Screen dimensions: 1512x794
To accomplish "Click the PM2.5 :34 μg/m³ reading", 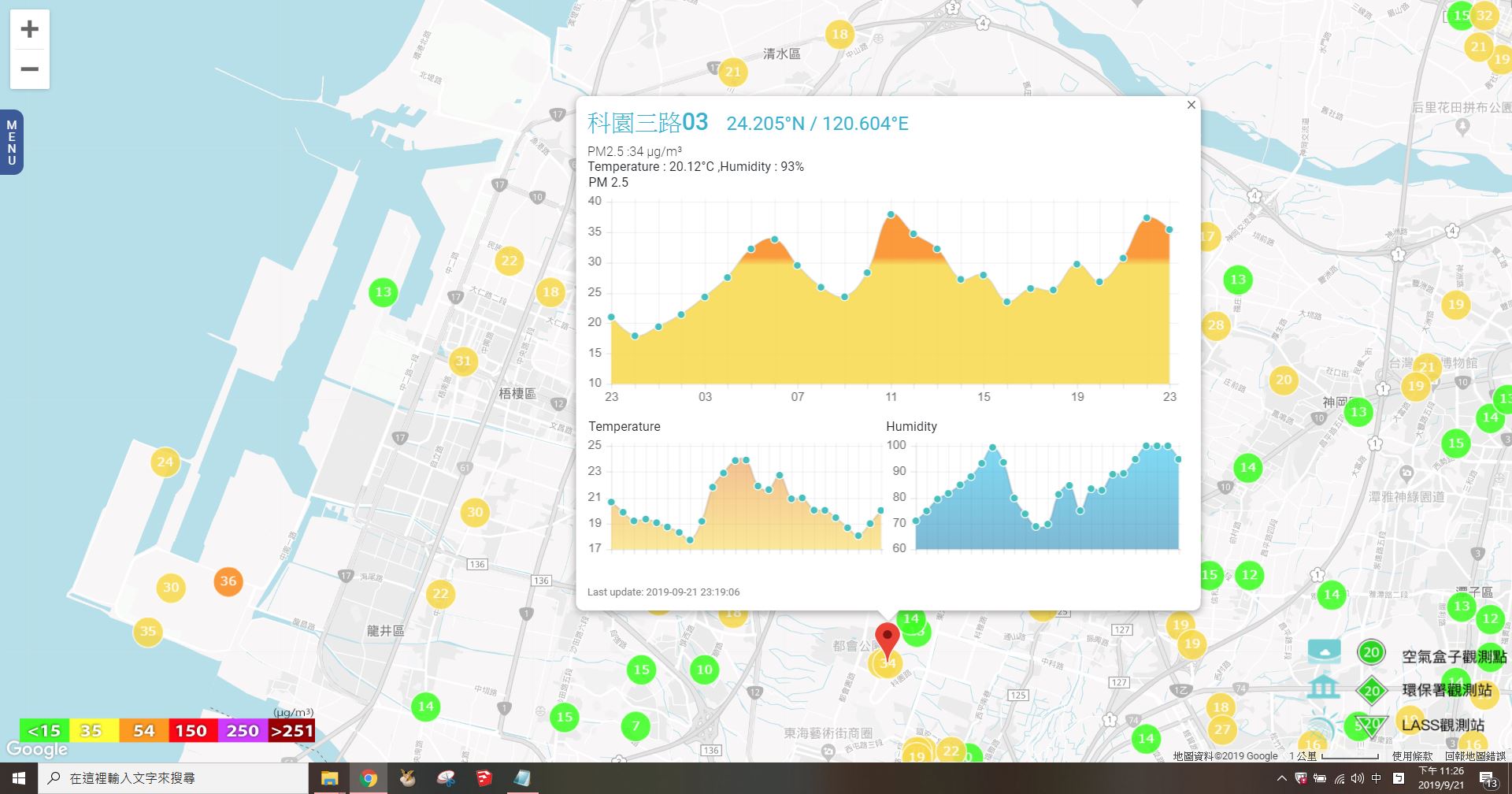I will pyautogui.click(x=634, y=151).
